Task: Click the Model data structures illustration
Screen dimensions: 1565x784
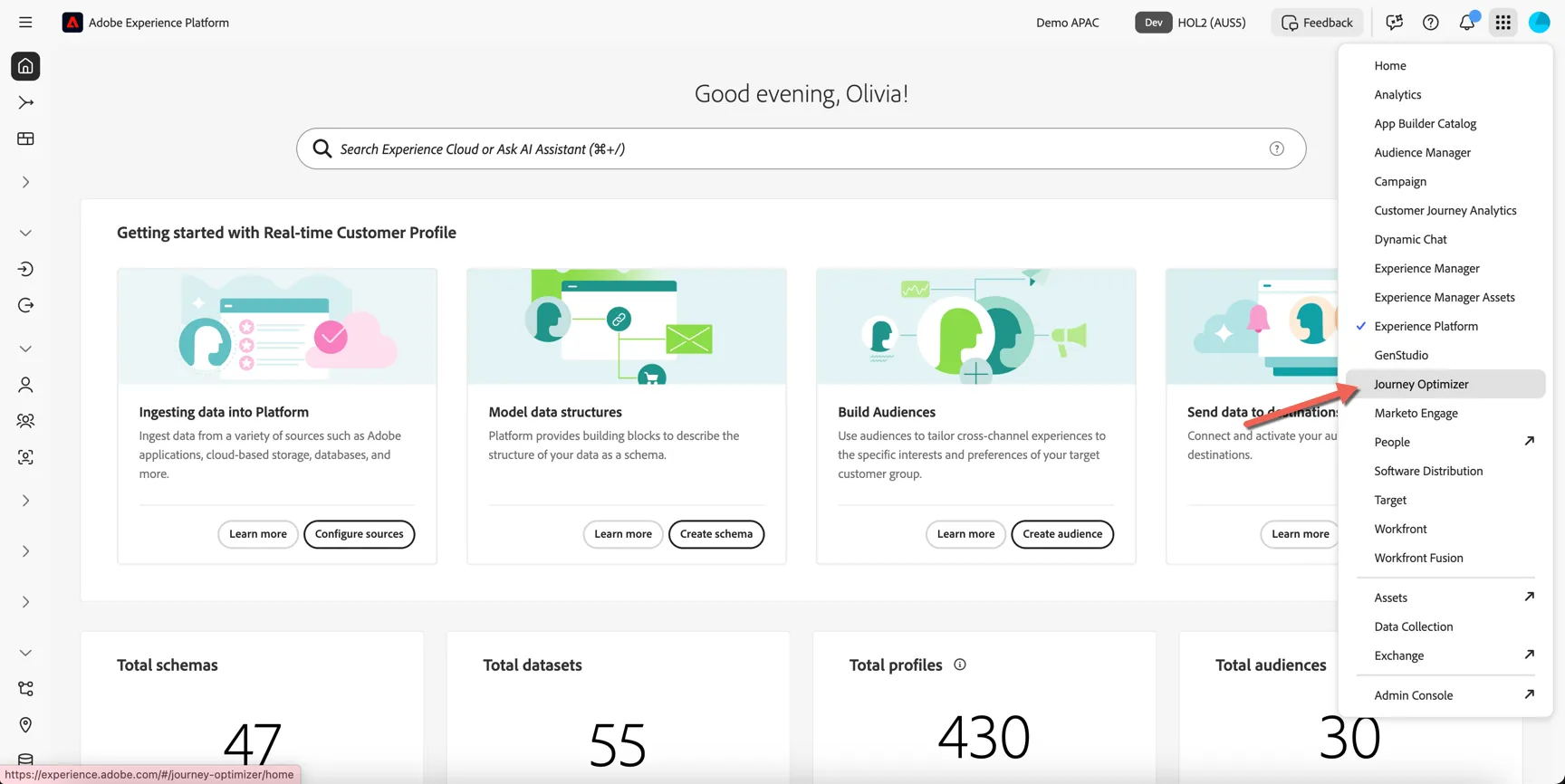Action: (627, 327)
